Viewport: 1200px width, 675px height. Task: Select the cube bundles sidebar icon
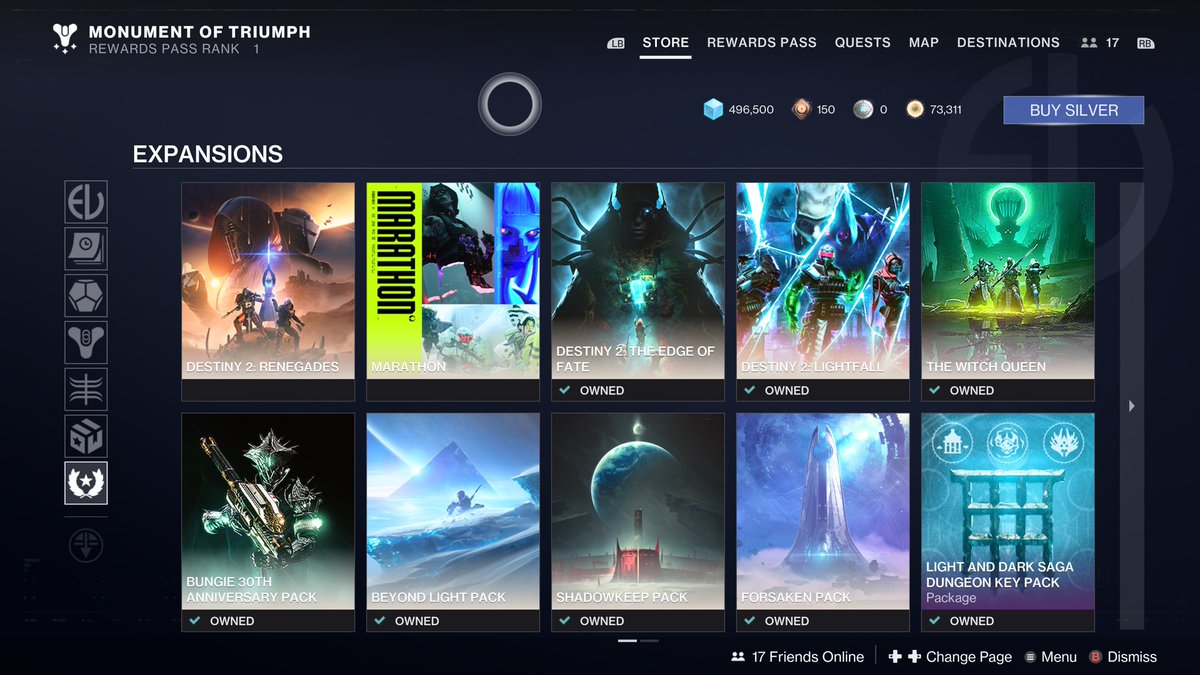click(x=86, y=436)
